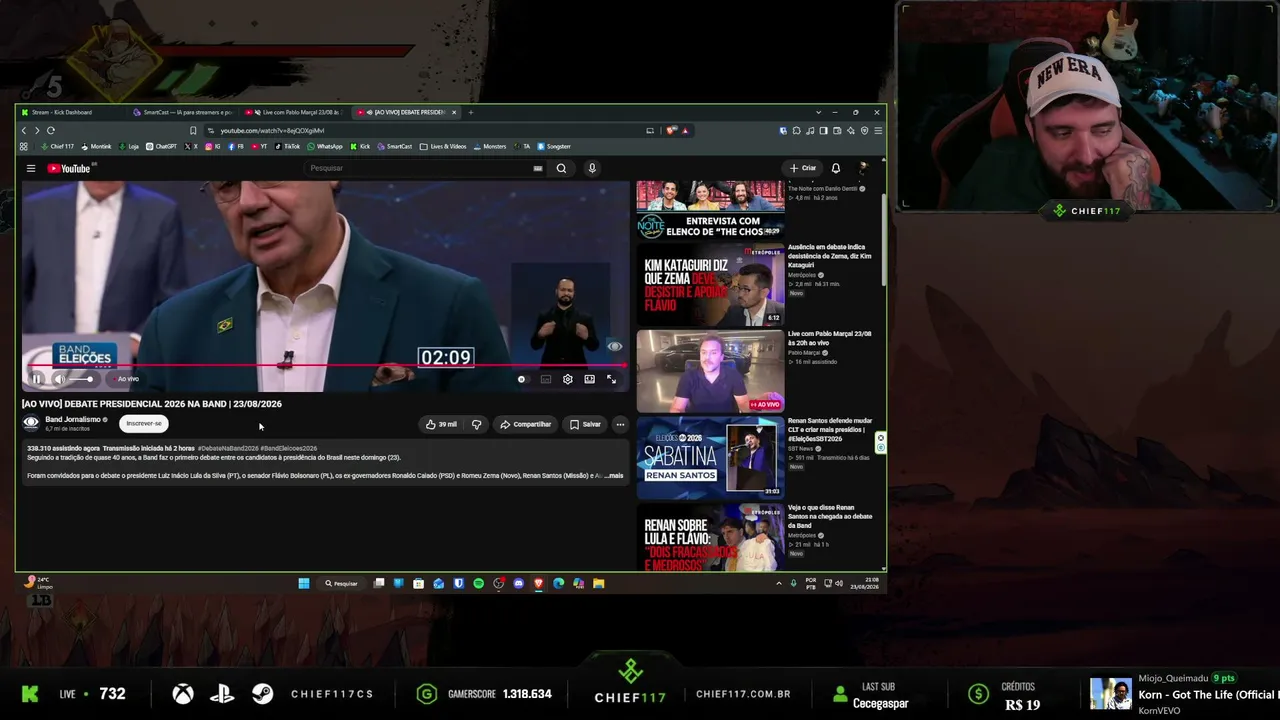Expand the 'Lives & Videos' bookmark folder

point(443,146)
